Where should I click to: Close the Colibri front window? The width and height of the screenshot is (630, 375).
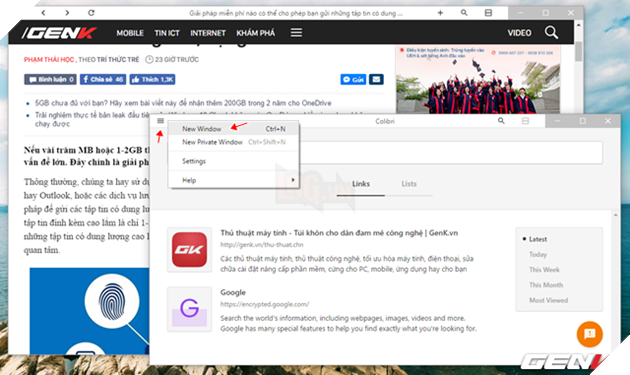click(x=608, y=121)
